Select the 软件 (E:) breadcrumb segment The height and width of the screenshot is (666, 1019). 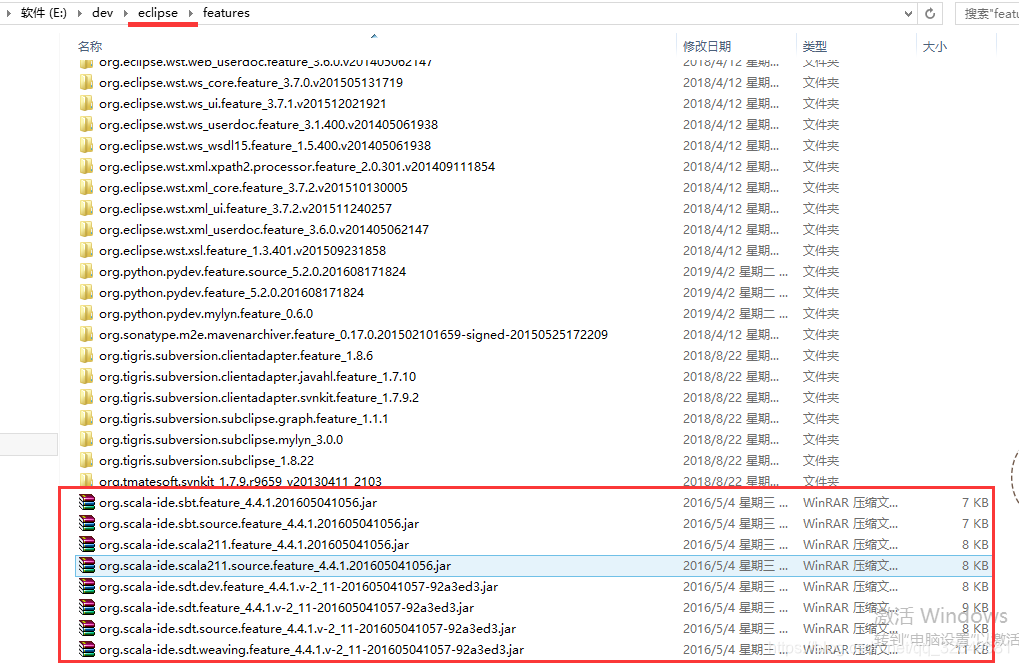[44, 13]
